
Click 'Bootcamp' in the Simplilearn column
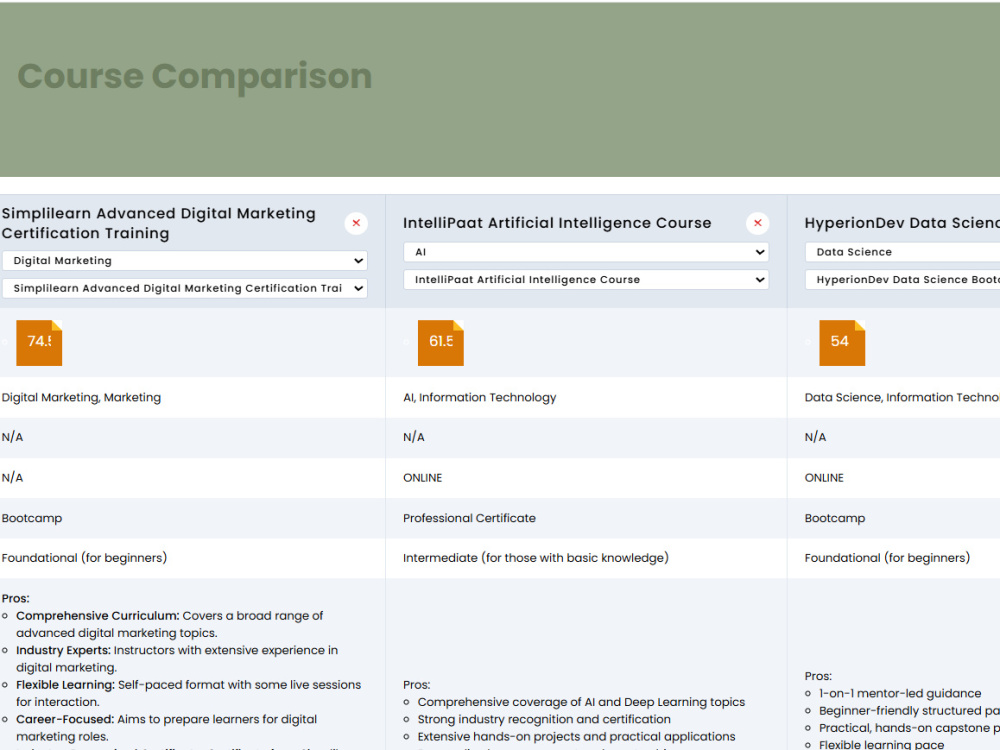point(32,518)
